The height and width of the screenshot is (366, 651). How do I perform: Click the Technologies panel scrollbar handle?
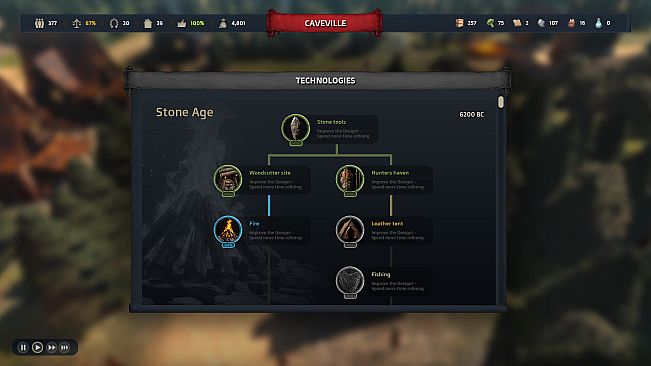(x=501, y=102)
